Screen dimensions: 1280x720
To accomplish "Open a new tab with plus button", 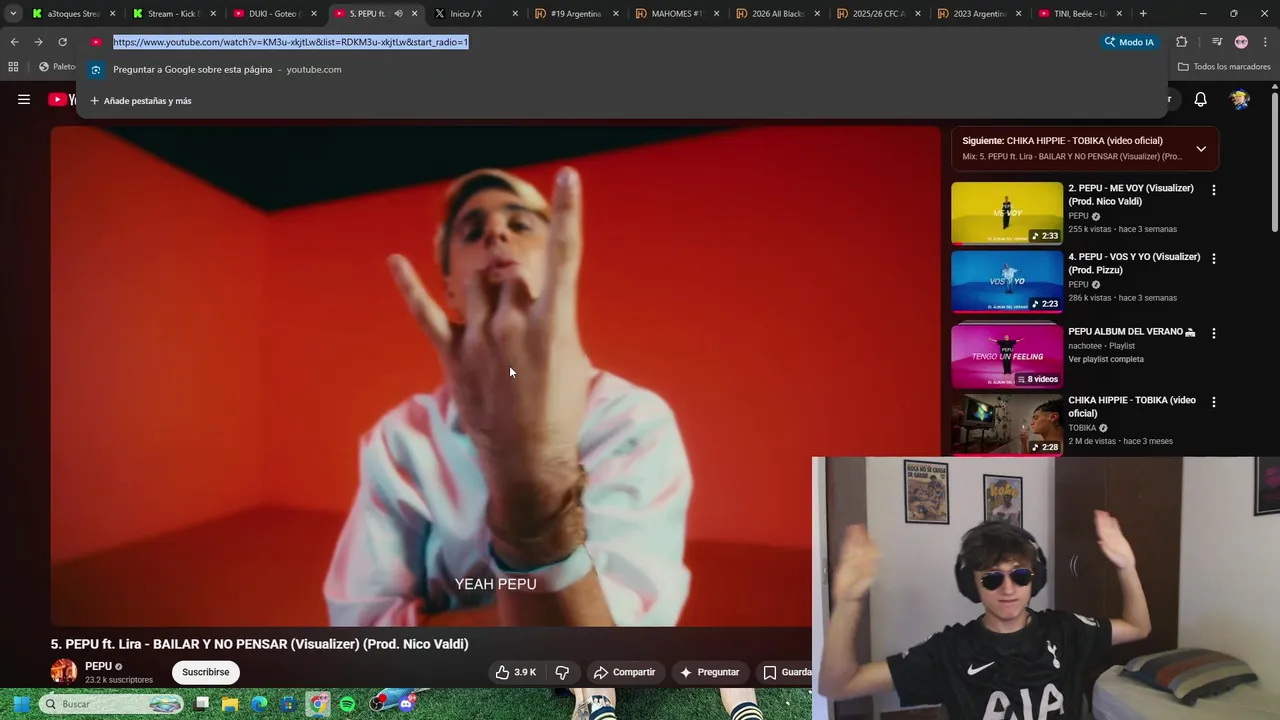I will pyautogui.click(x=1143, y=14).
